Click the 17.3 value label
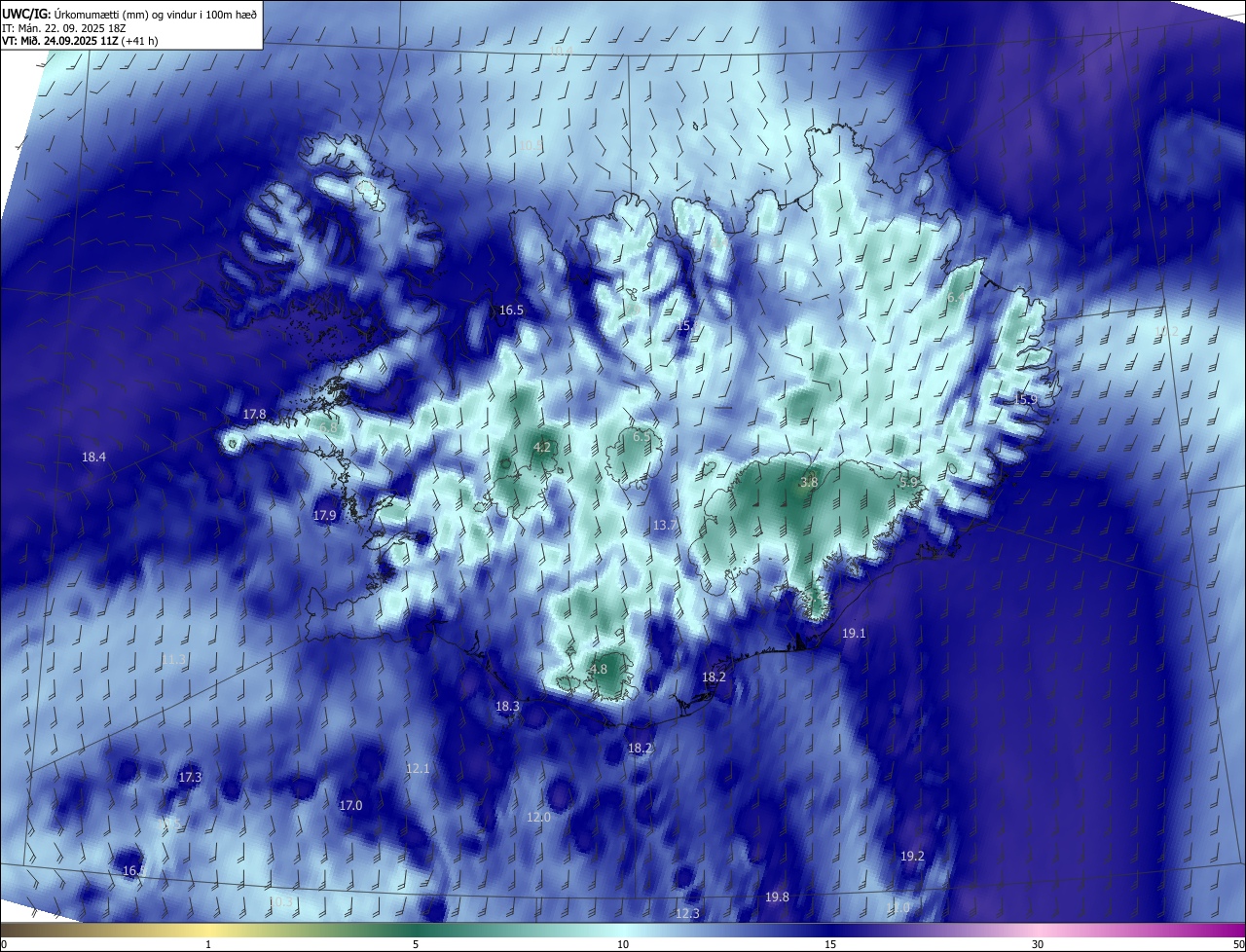The height and width of the screenshot is (952, 1246). tap(190, 777)
